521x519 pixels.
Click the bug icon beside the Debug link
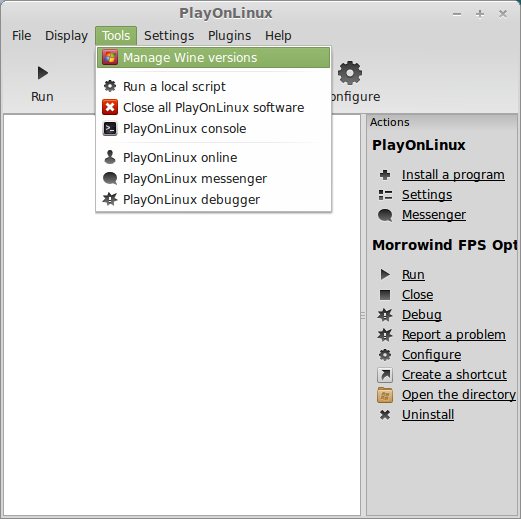tap(385, 315)
